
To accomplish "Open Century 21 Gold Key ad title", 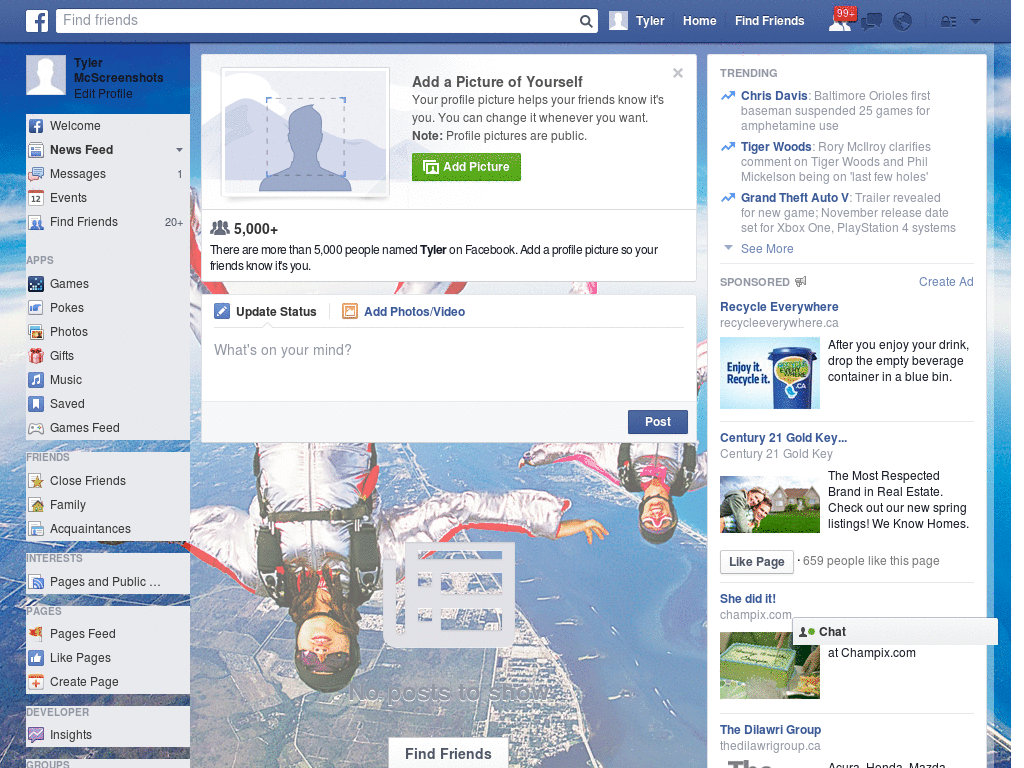I will (x=783, y=438).
